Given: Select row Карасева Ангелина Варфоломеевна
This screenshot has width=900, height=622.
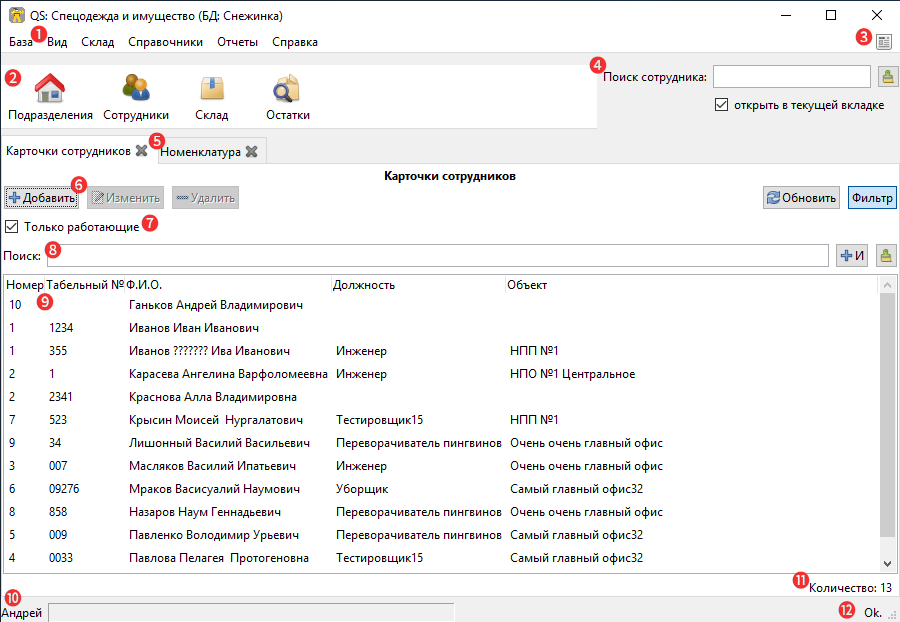Looking at the screenshot, I should pos(441,374).
